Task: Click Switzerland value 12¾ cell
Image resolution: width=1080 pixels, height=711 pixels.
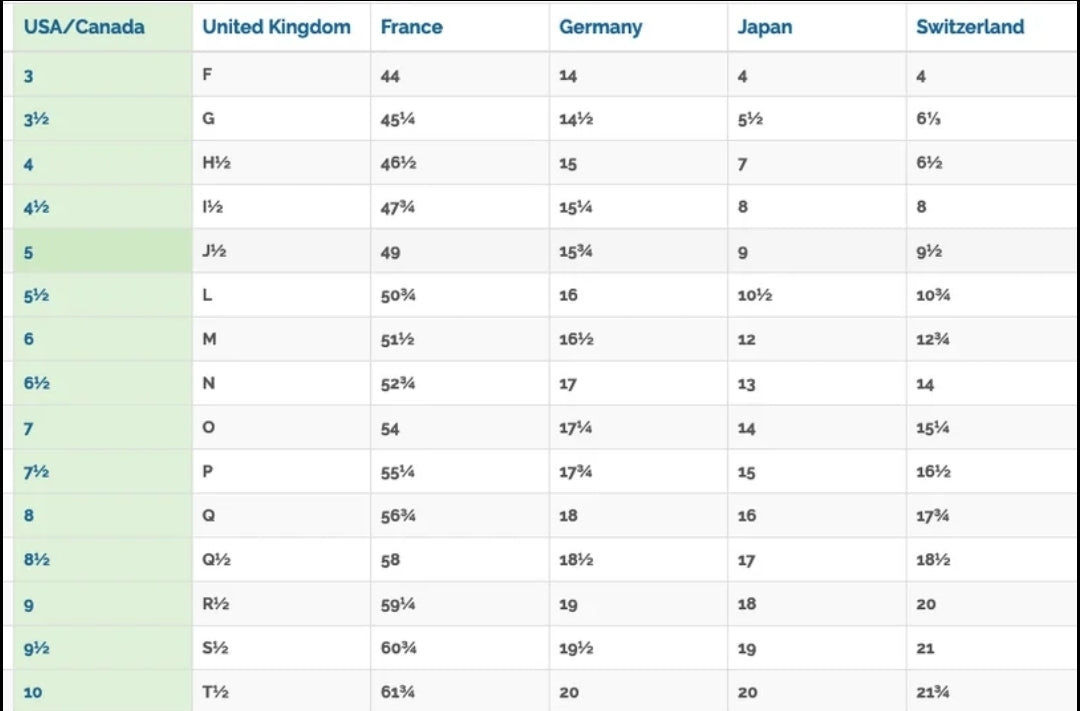Action: pyautogui.click(x=993, y=340)
